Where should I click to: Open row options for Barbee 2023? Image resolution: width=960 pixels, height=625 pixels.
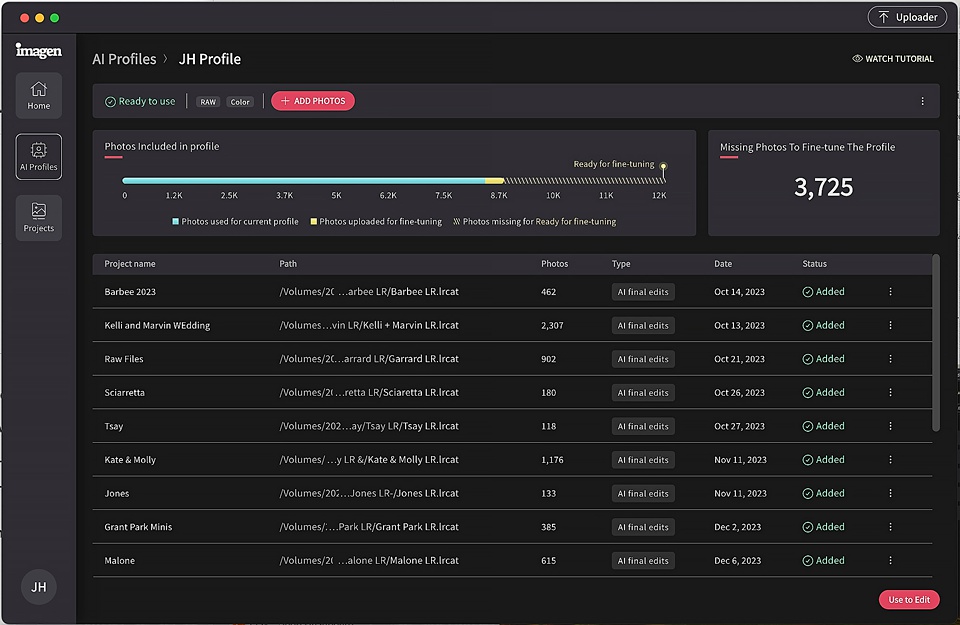(x=890, y=291)
